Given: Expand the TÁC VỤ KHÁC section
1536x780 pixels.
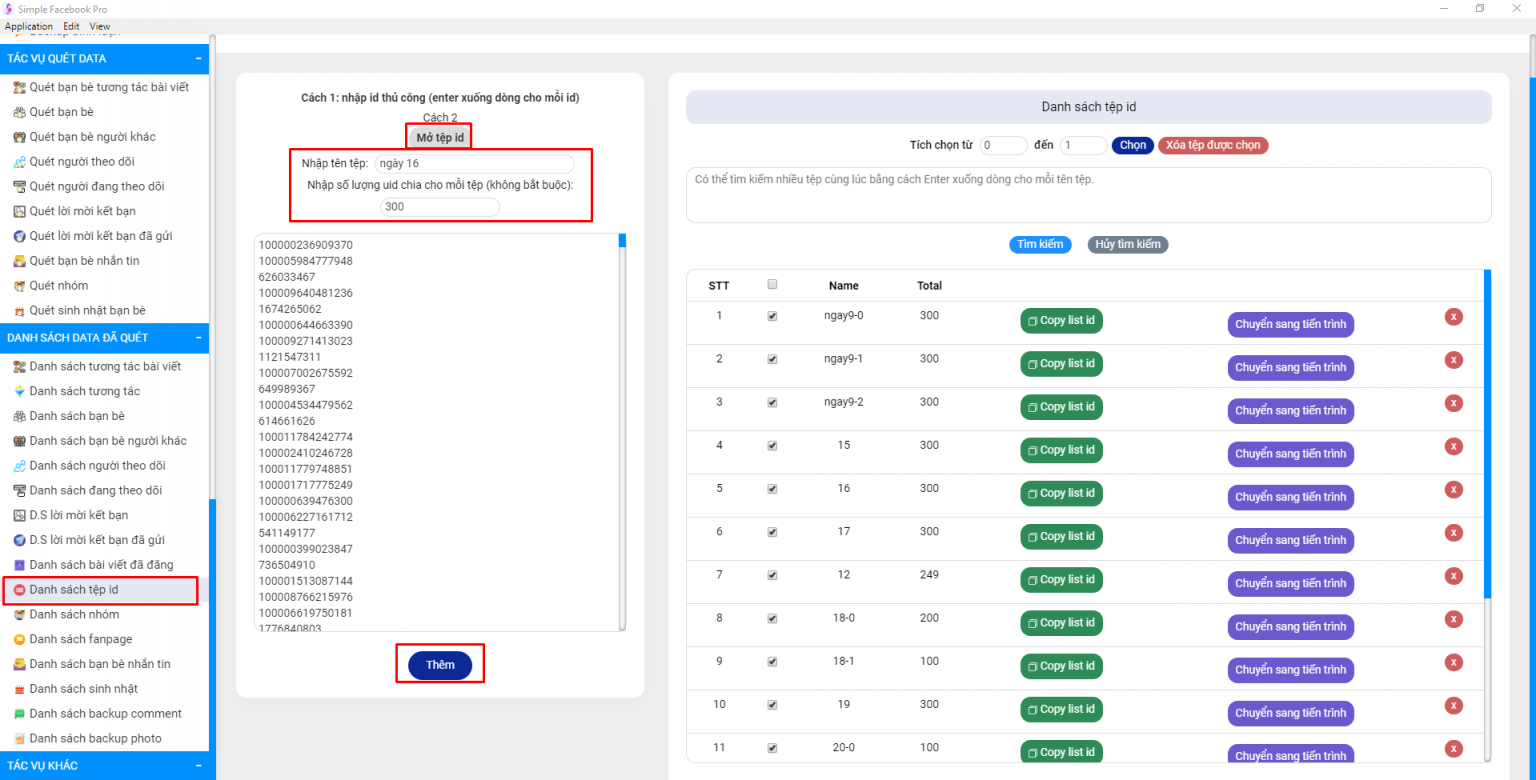Looking at the screenshot, I should (199, 765).
